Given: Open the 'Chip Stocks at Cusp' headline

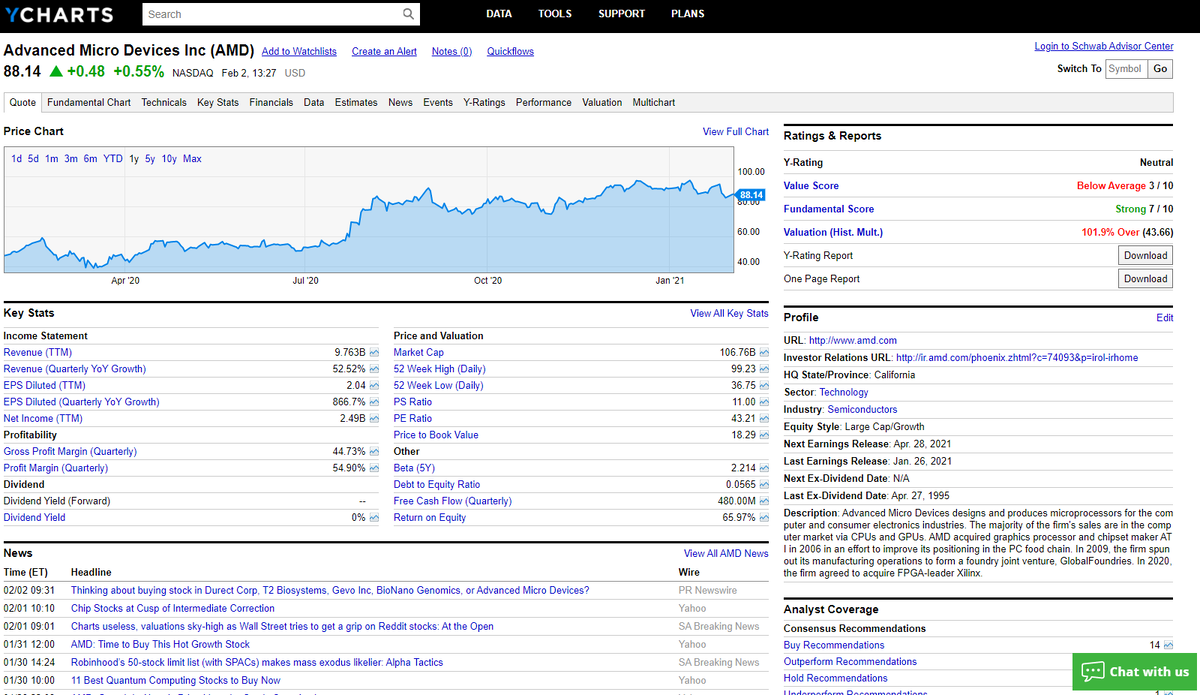Looking at the screenshot, I should pyautogui.click(x=173, y=608).
